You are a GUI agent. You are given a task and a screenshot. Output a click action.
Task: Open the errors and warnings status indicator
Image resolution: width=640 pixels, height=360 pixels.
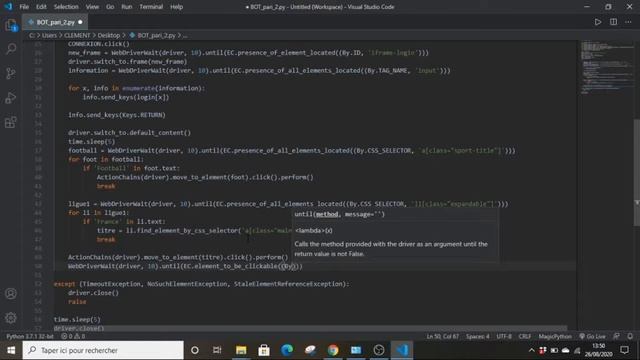(x=73, y=336)
